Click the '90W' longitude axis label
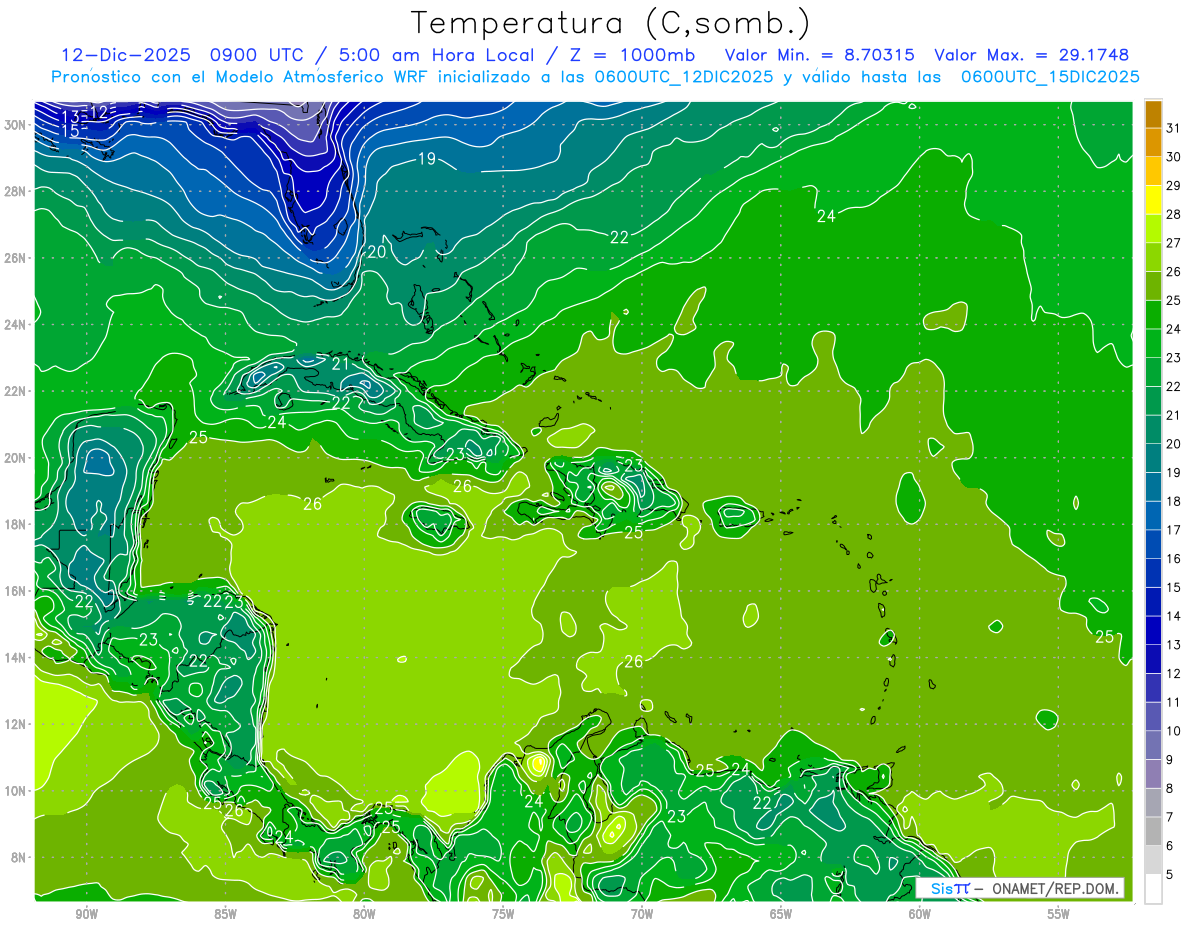The height and width of the screenshot is (927, 1200). pyautogui.click(x=87, y=913)
